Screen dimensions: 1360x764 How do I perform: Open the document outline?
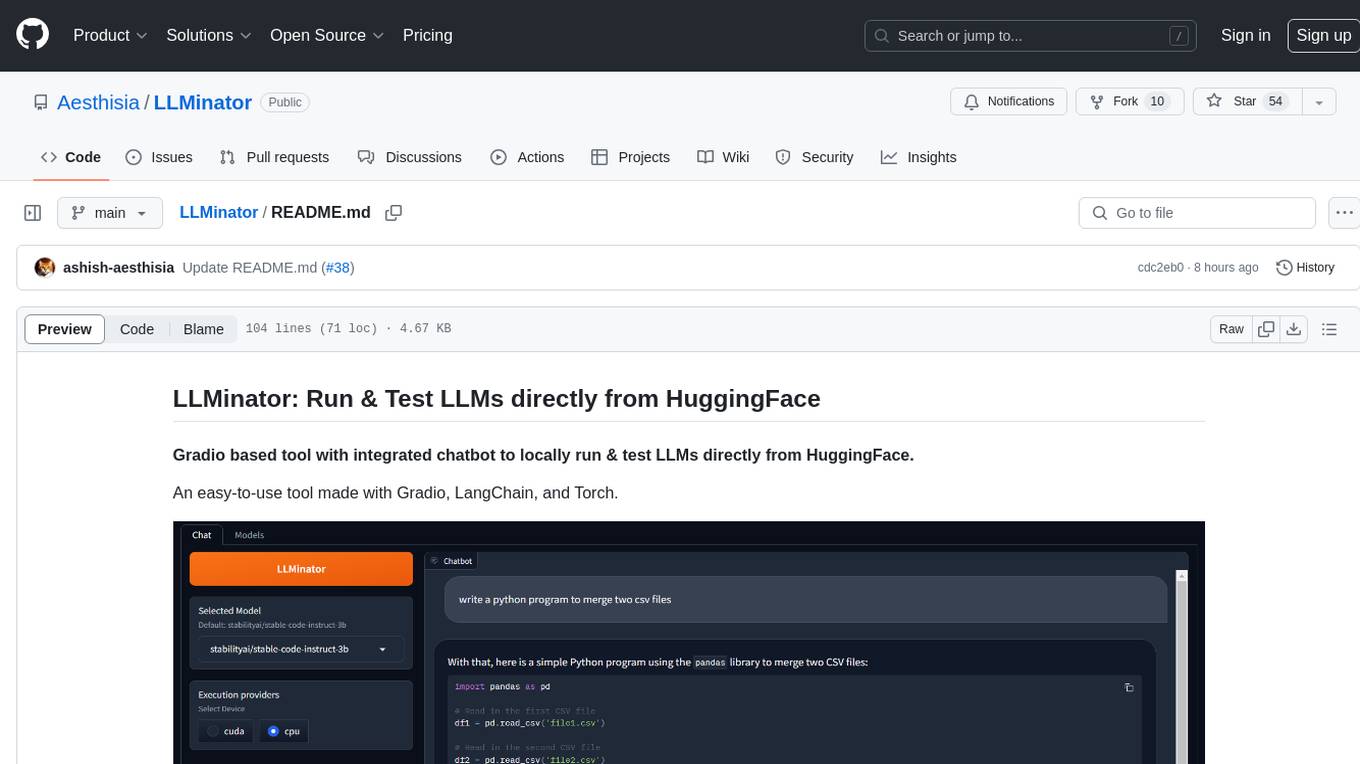(1329, 329)
